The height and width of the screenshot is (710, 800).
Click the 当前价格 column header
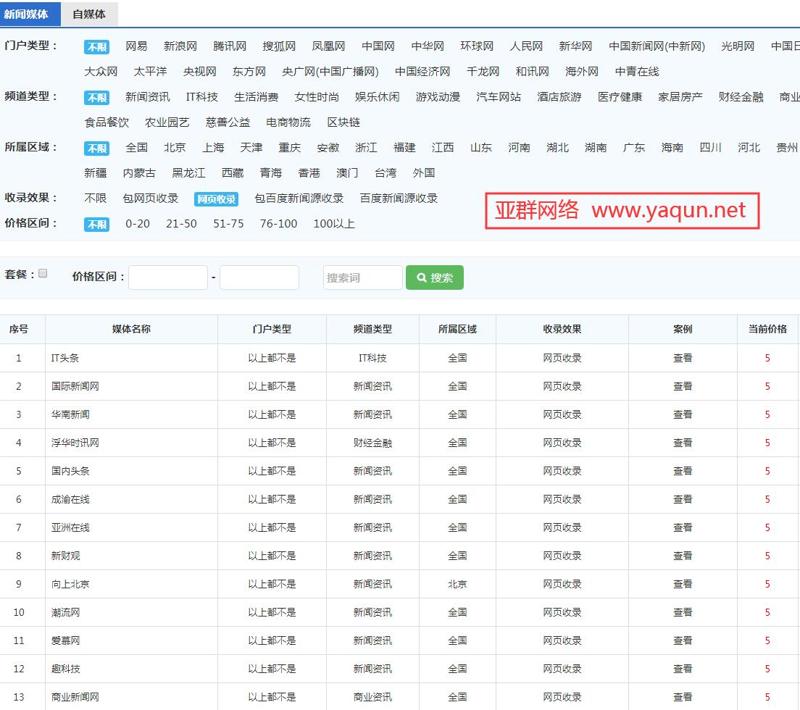click(x=767, y=329)
